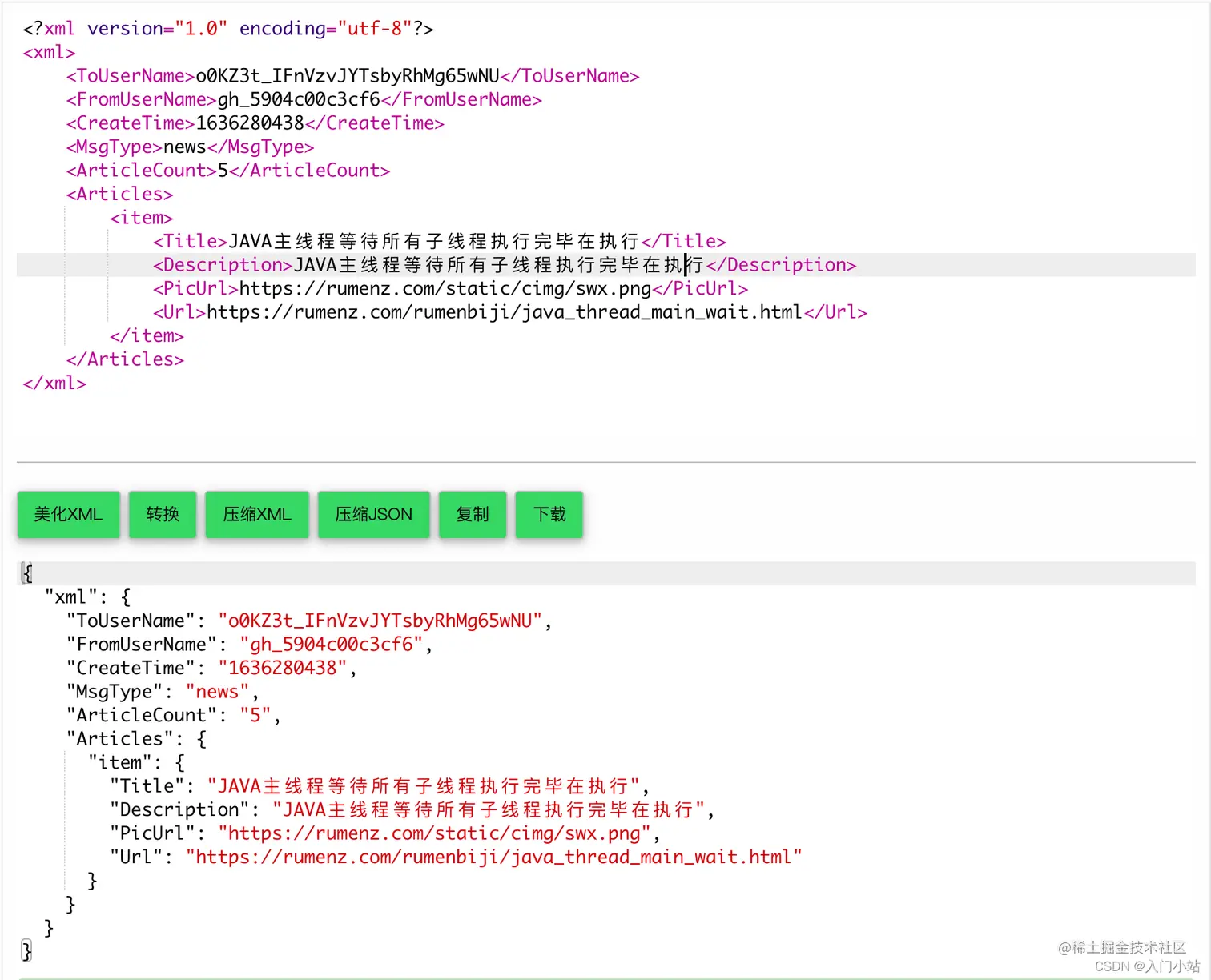Copy the output with 复制 button
The width and height of the screenshot is (1211, 980).
tap(473, 514)
